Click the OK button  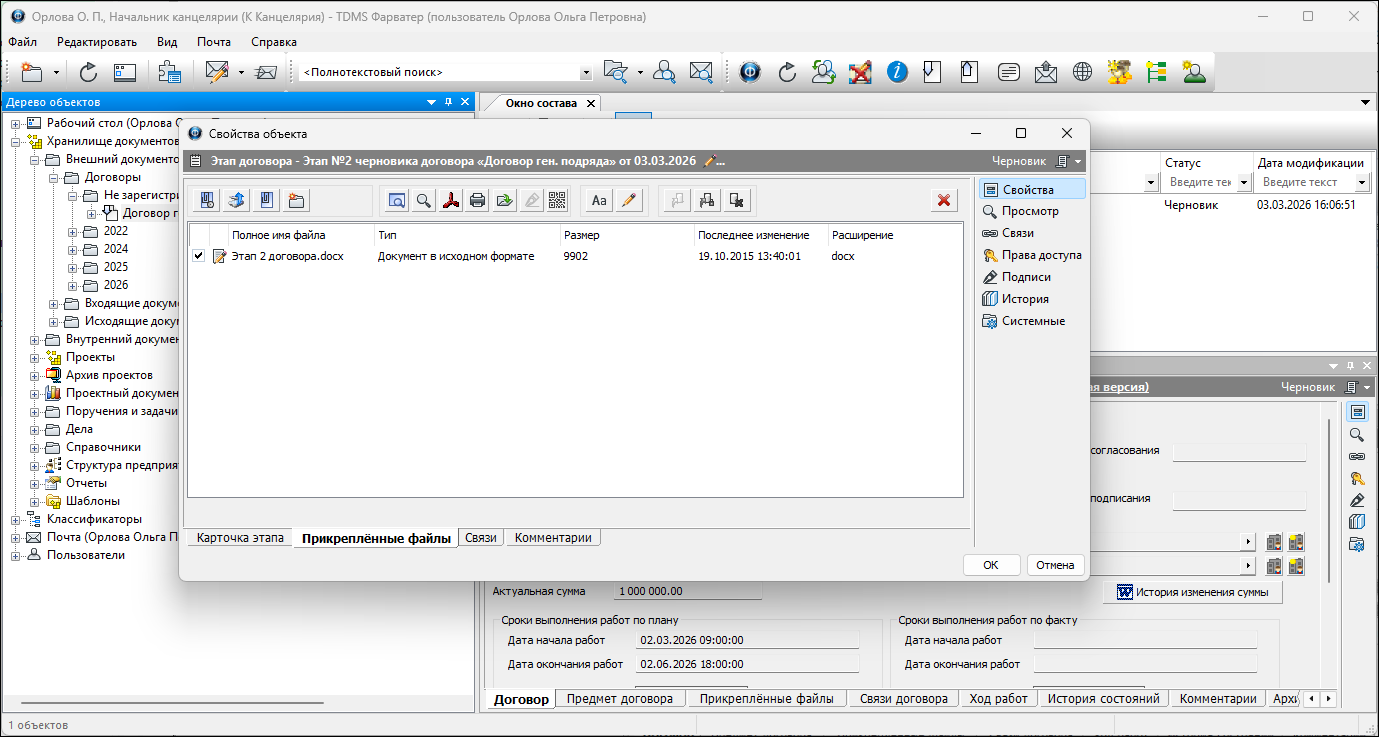[x=991, y=565]
